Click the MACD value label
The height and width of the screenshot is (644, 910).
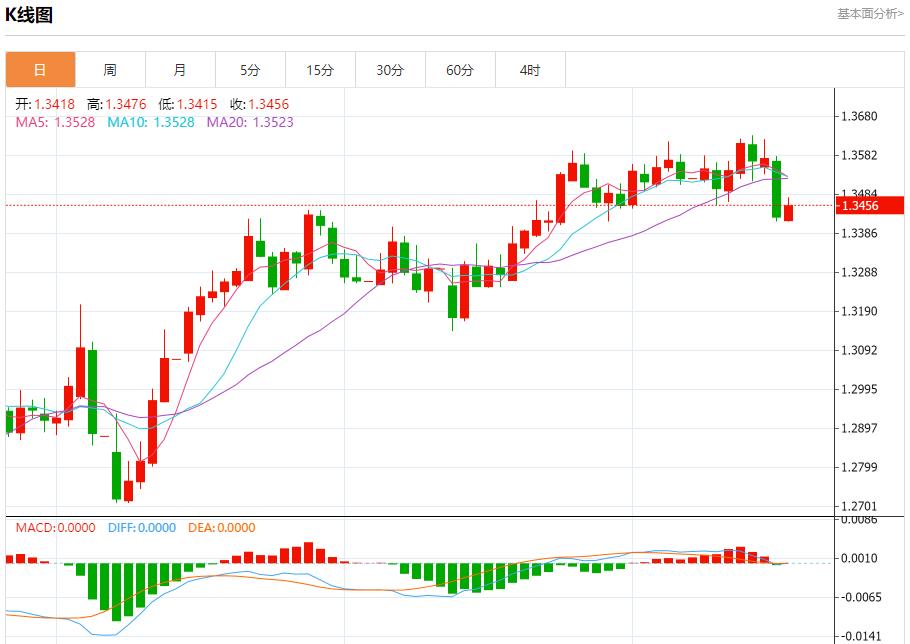[x=55, y=528]
